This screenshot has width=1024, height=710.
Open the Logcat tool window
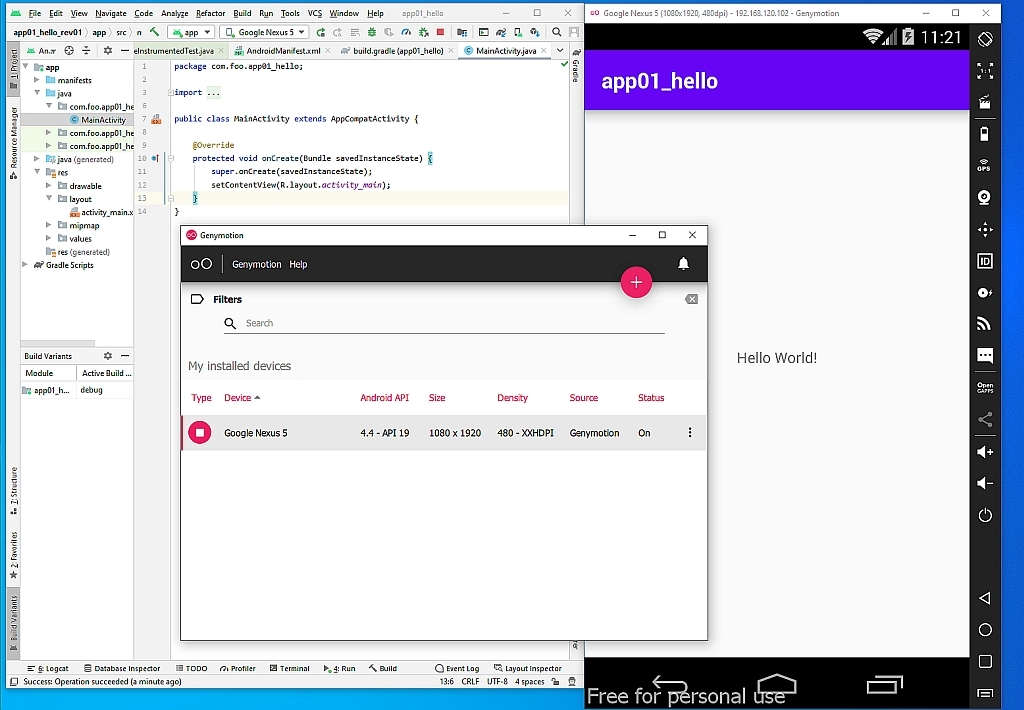pyautogui.click(x=48, y=668)
